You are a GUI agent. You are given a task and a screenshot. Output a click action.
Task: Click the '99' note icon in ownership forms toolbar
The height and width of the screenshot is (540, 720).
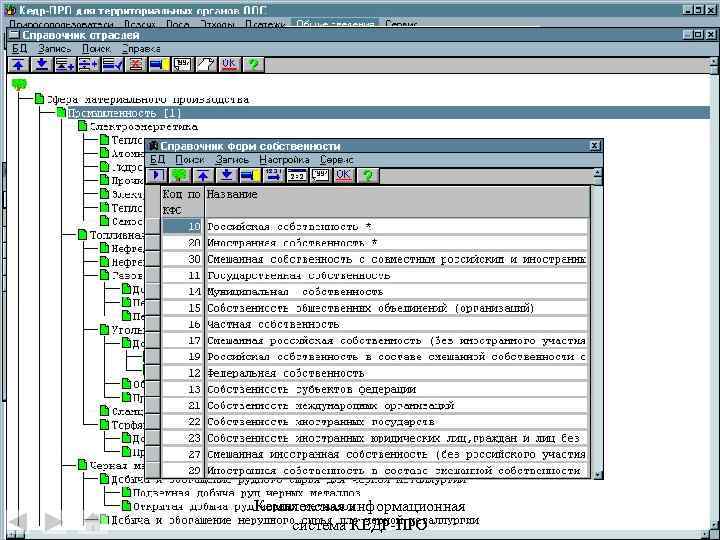pos(320,176)
